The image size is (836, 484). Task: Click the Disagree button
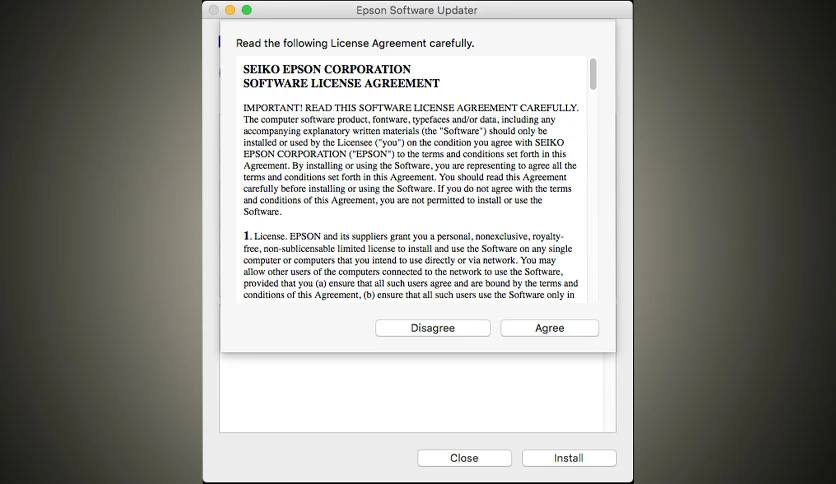(432, 328)
